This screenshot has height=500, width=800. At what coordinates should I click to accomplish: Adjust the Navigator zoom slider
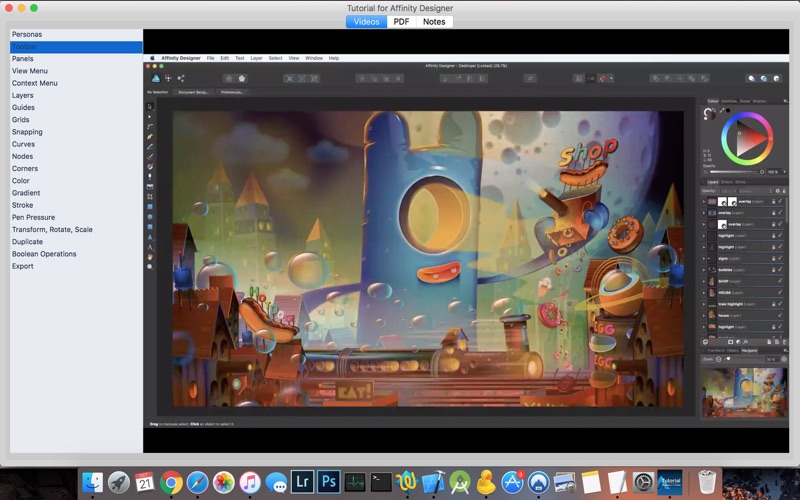[x=743, y=359]
